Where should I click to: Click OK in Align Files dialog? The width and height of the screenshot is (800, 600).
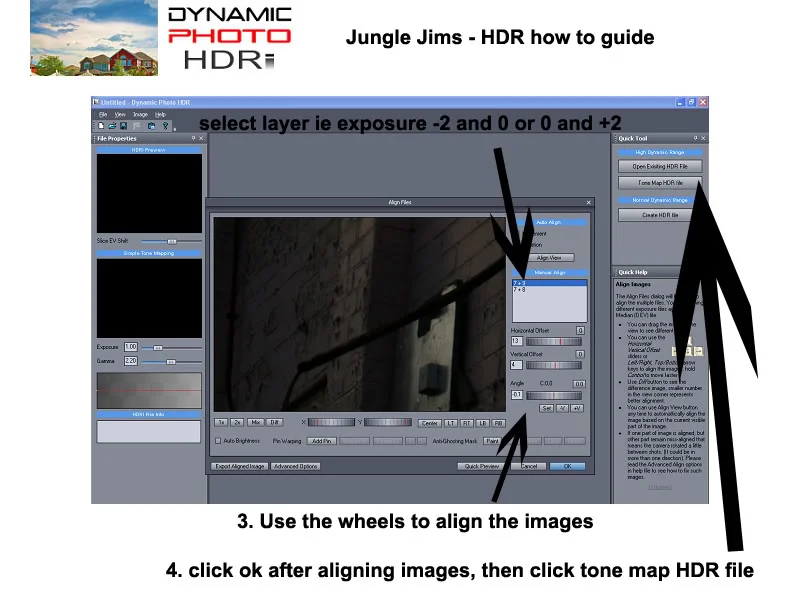coord(567,466)
